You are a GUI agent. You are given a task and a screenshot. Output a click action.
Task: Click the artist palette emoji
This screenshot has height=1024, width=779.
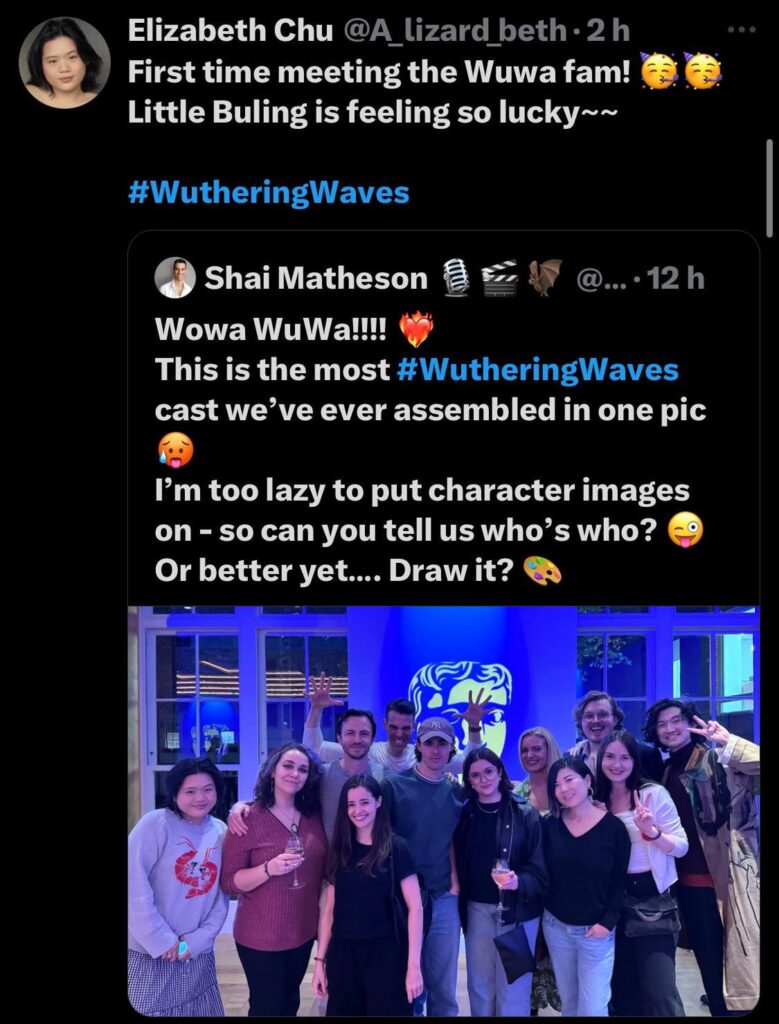(543, 571)
